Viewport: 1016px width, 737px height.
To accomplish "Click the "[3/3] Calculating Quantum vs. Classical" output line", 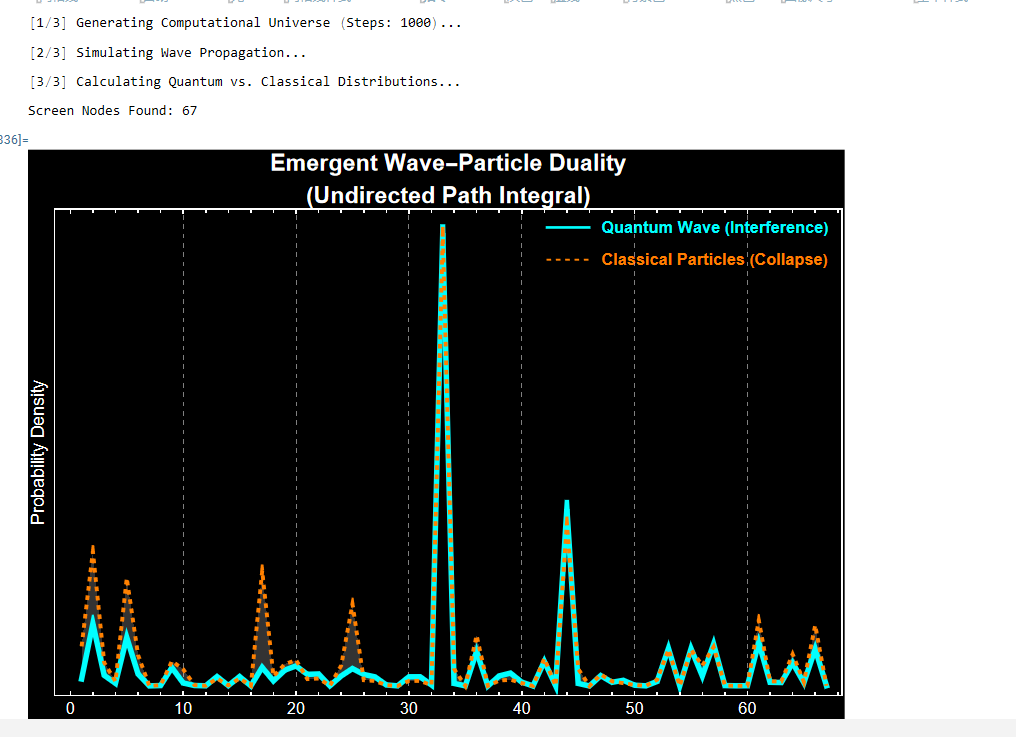I will coord(245,81).
